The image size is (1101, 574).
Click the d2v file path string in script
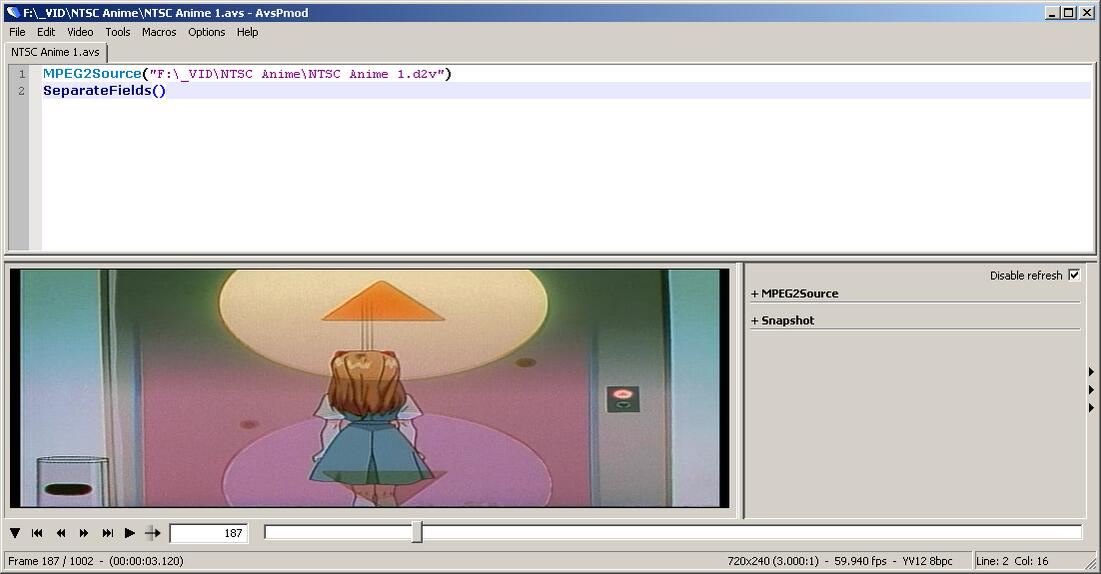click(x=297, y=74)
